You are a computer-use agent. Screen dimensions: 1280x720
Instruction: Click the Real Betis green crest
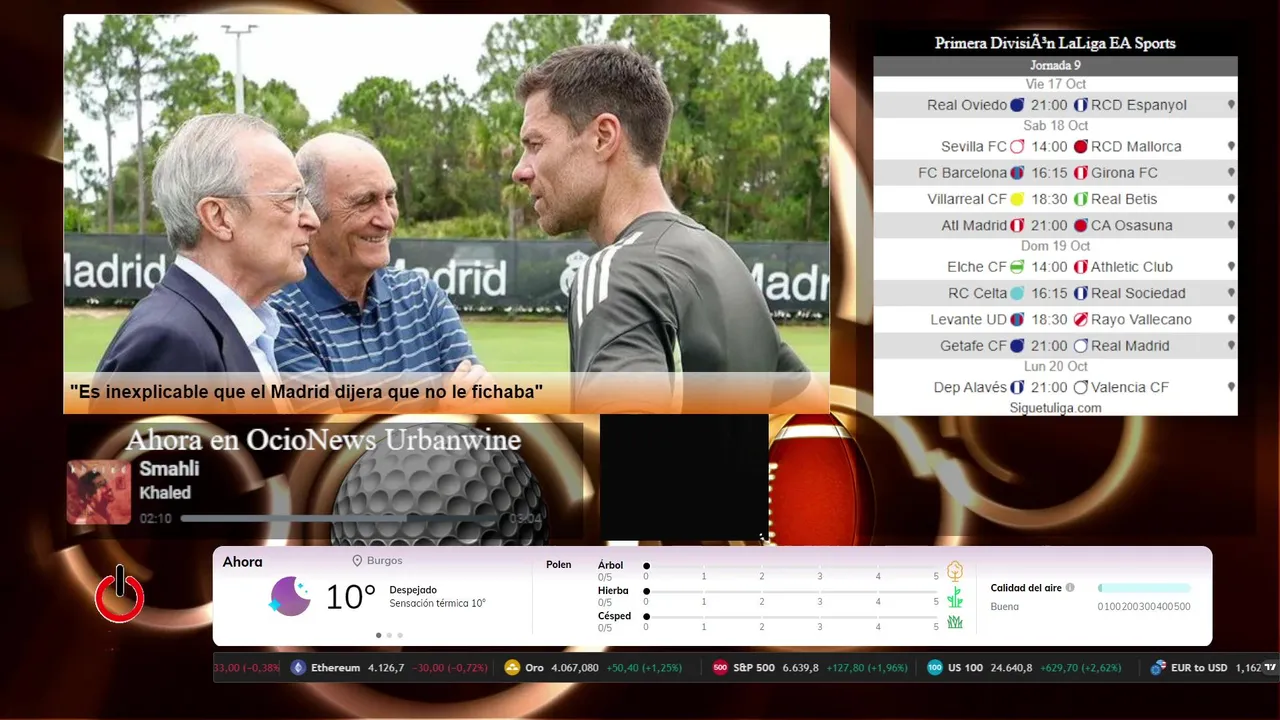(x=1080, y=199)
